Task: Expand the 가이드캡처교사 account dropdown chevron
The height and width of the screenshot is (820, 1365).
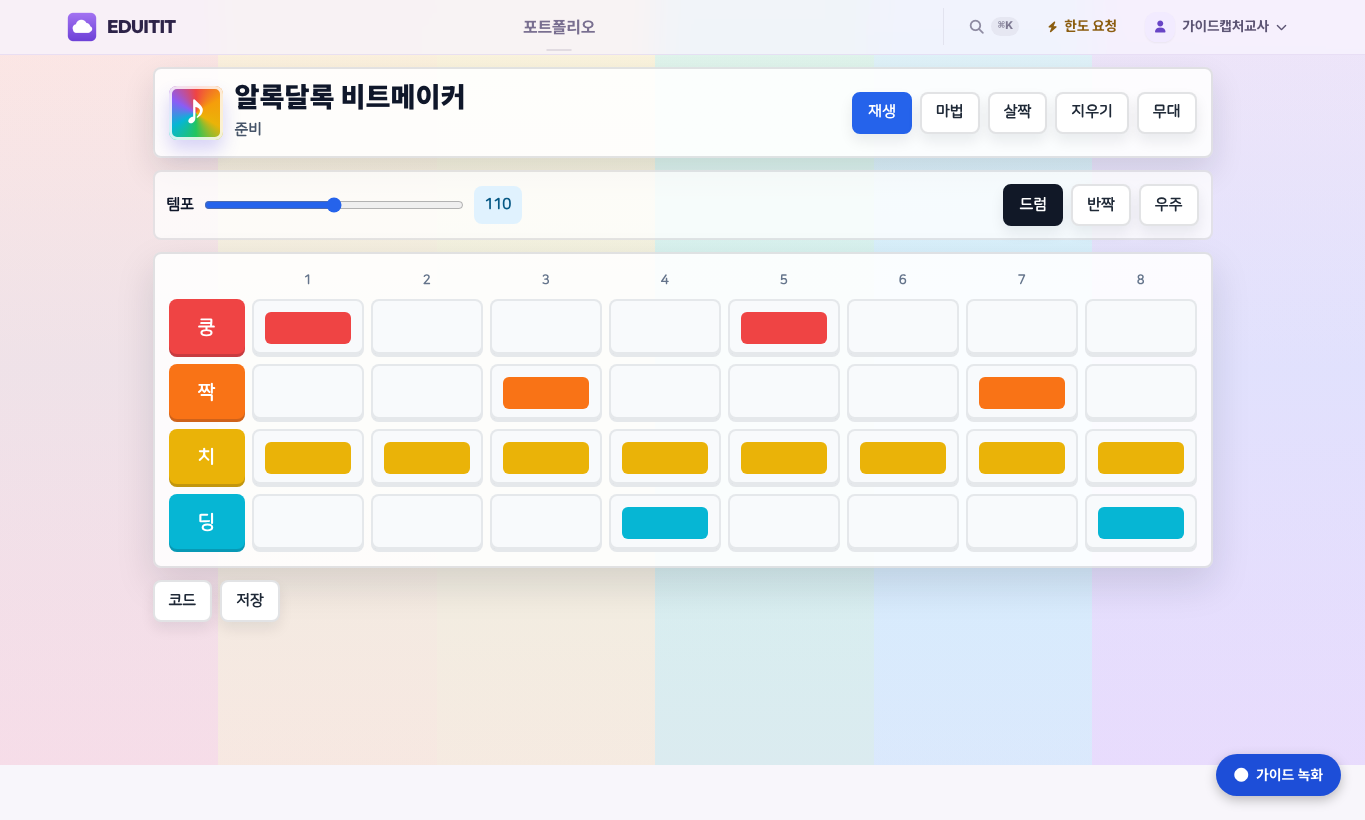Action: click(1281, 27)
